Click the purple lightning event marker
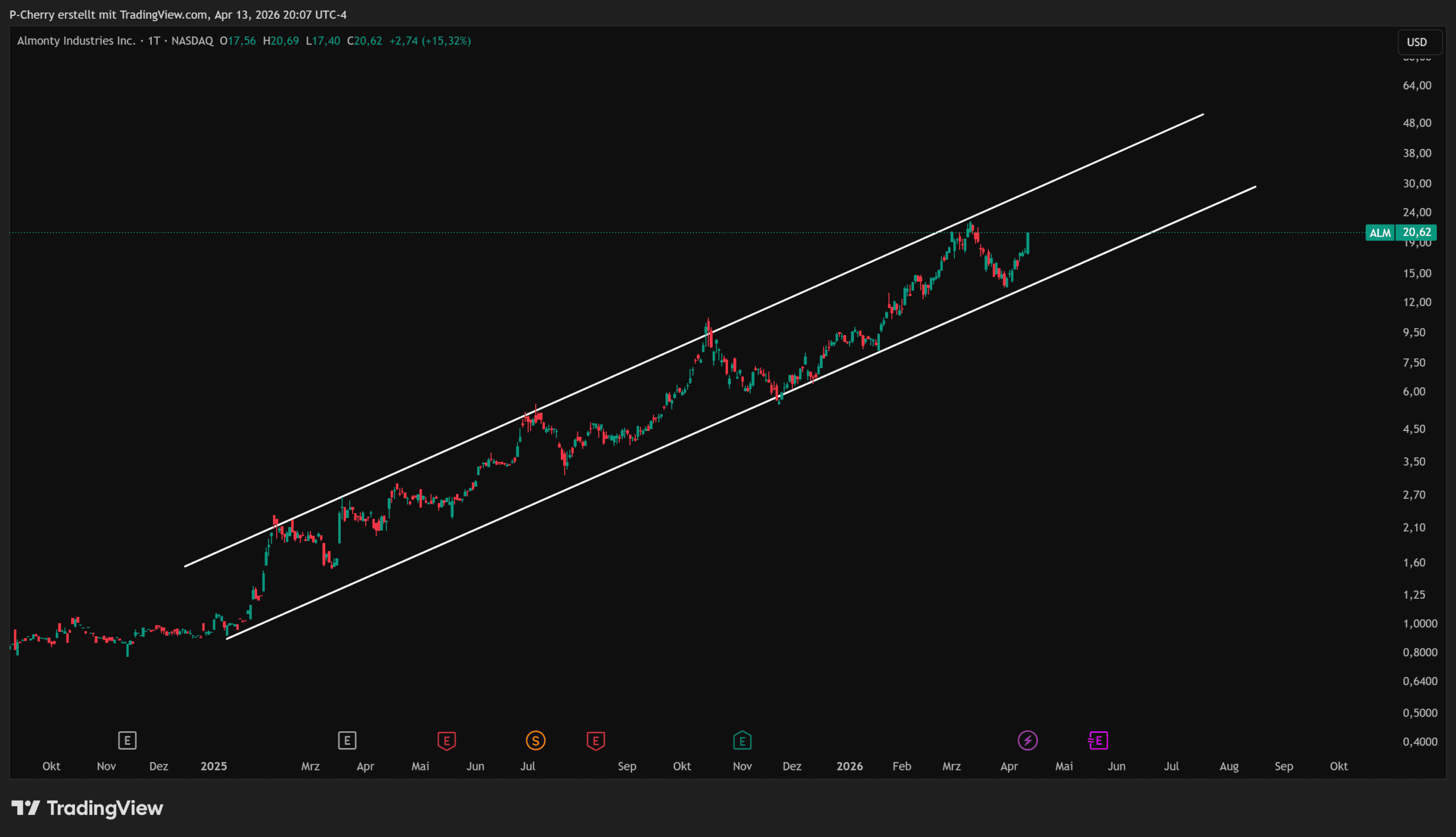 [x=1028, y=740]
